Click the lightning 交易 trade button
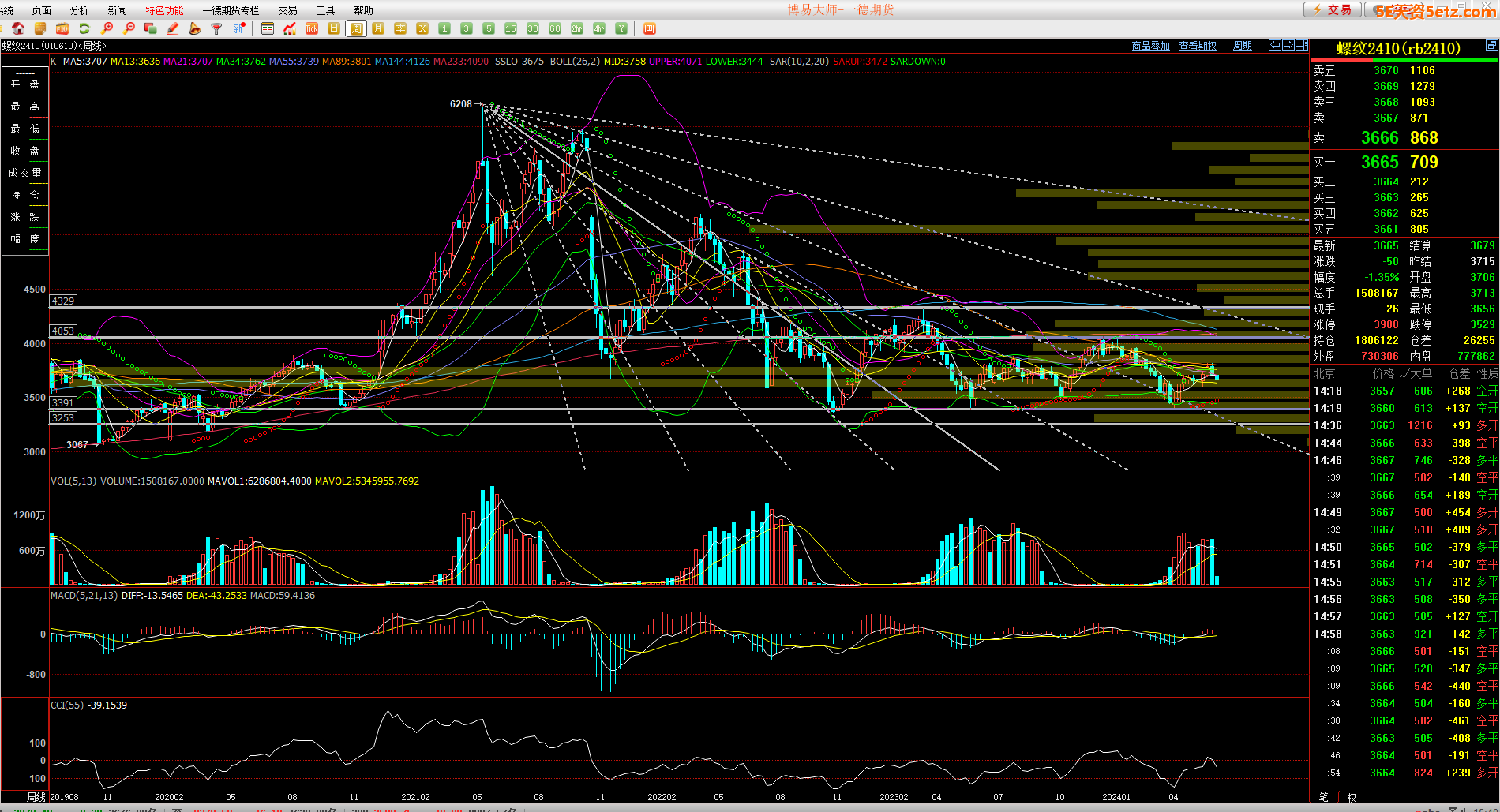Viewport: 1500px width, 812px height. click(x=1332, y=9)
